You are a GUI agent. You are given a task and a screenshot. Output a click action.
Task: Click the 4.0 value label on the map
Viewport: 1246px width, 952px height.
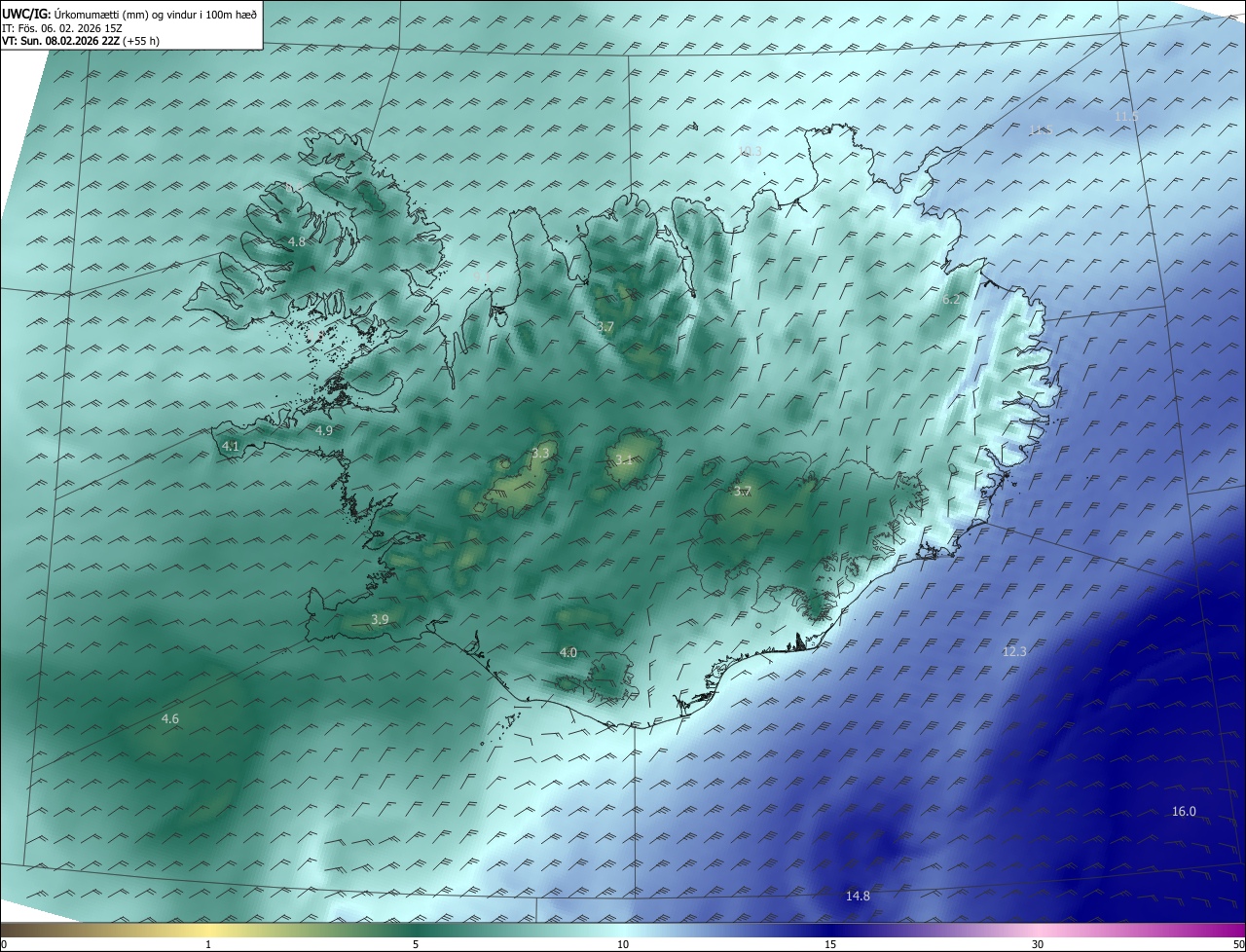(x=568, y=652)
